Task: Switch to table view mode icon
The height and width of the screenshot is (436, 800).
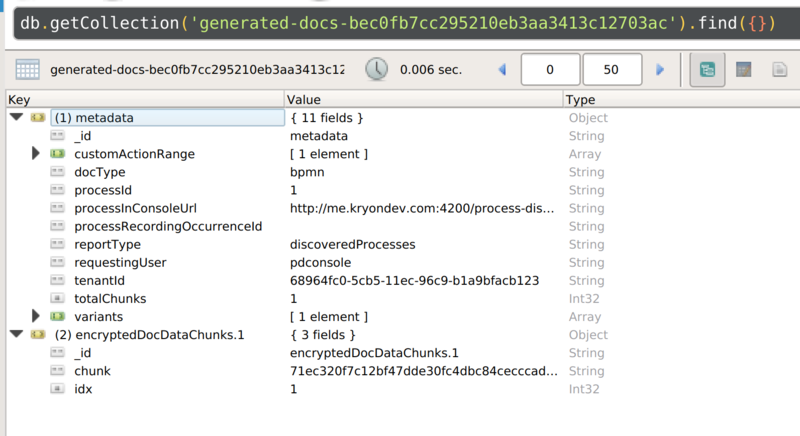Action: point(743,69)
